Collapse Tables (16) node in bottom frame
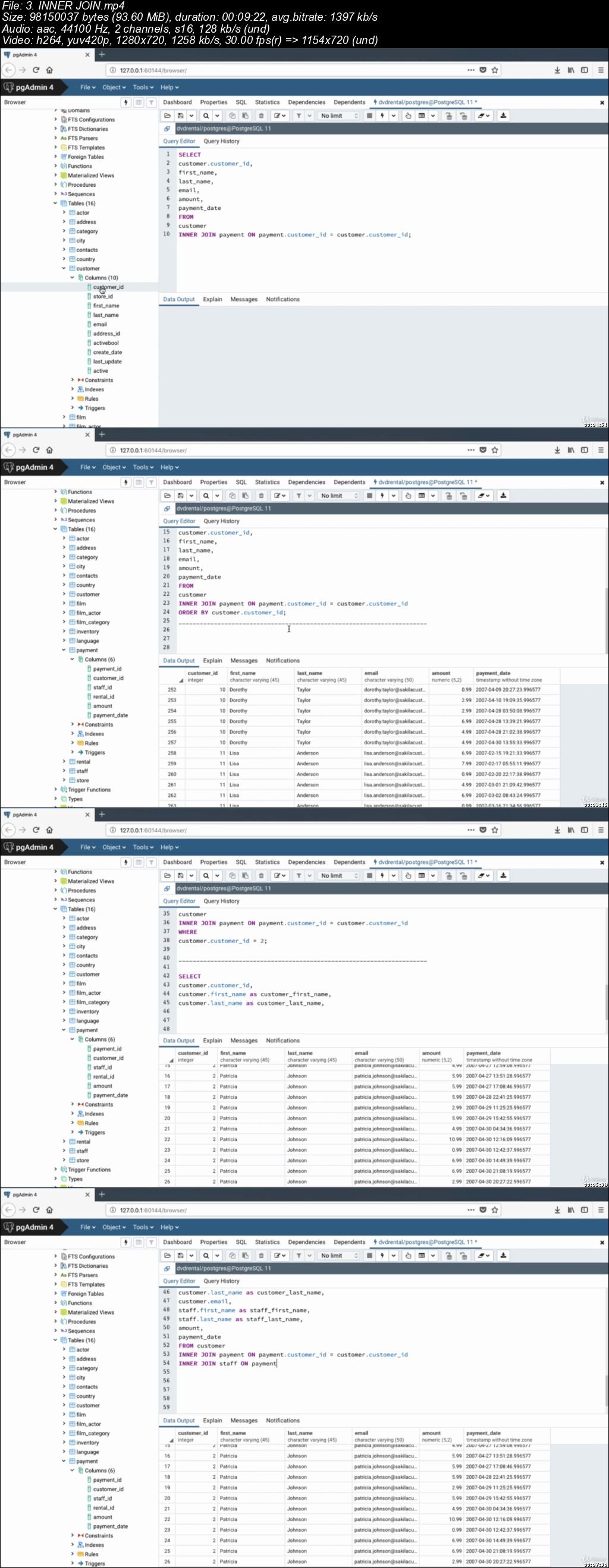This screenshot has width=609, height=1568. (x=55, y=1340)
